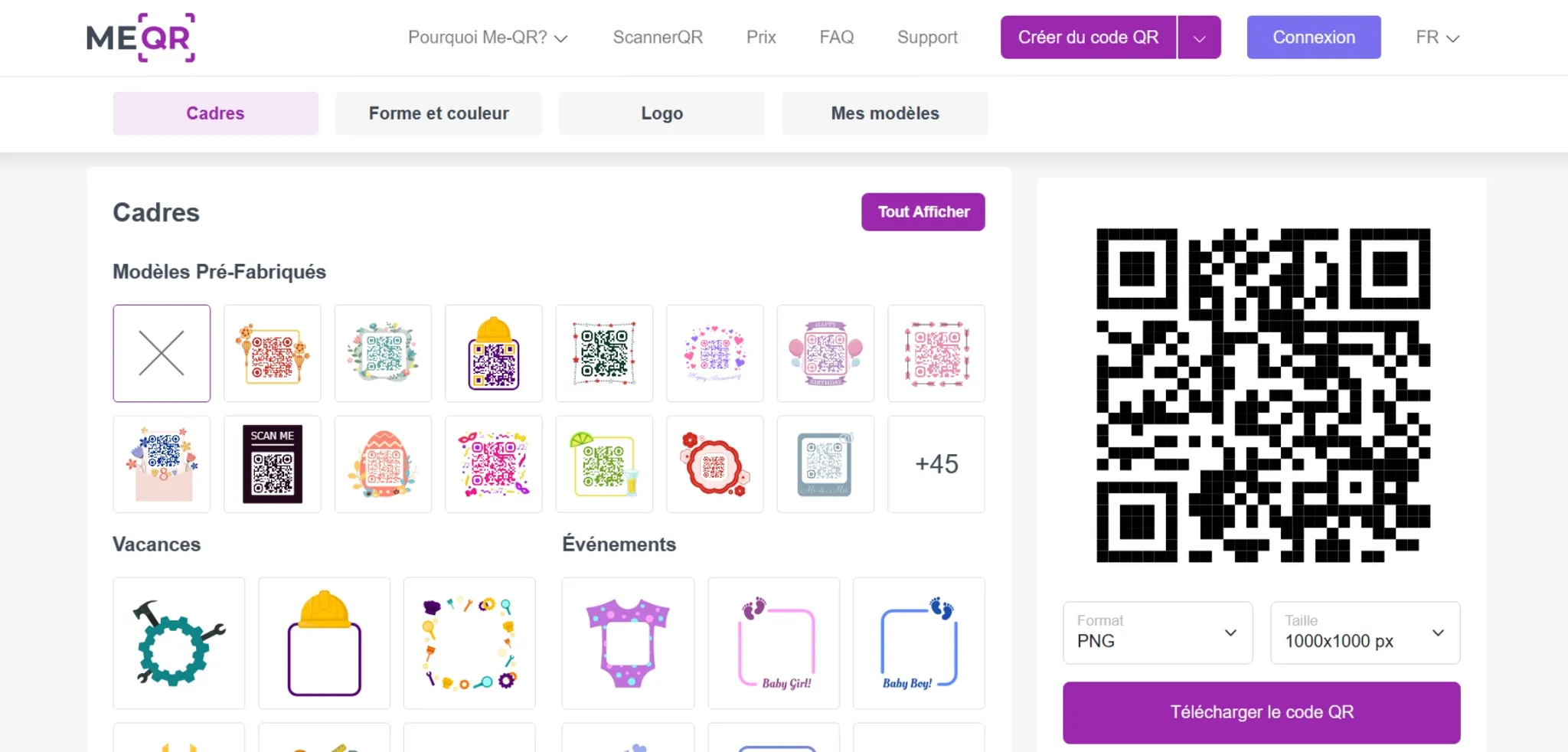Switch to Forme et couleur tab
1568x752 pixels.
pos(439,113)
